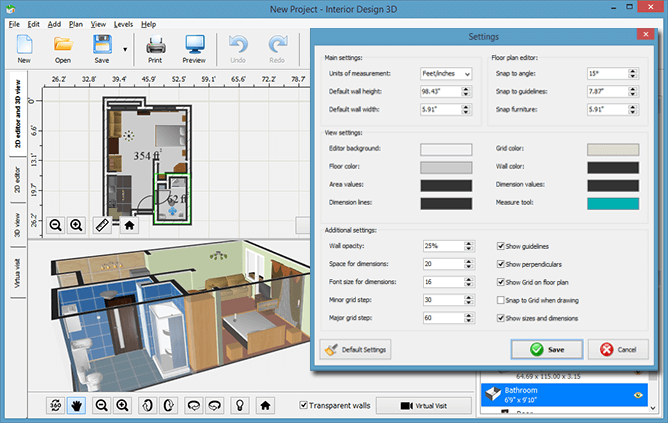Viewport: 668px width, 423px height.
Task: Zoom out in the 3D view
Action: [101, 406]
